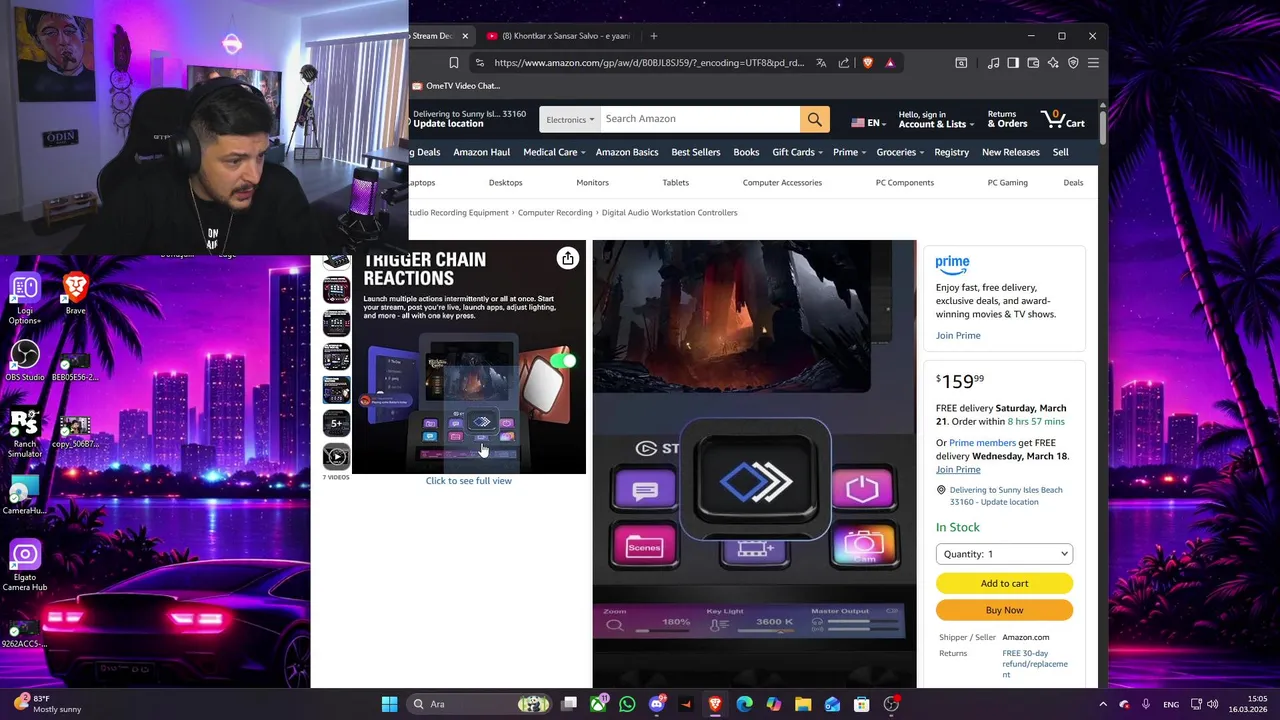Viewport: 1280px width, 720px height.
Task: Close the Stream Deck browser tab
Action: 465,36
